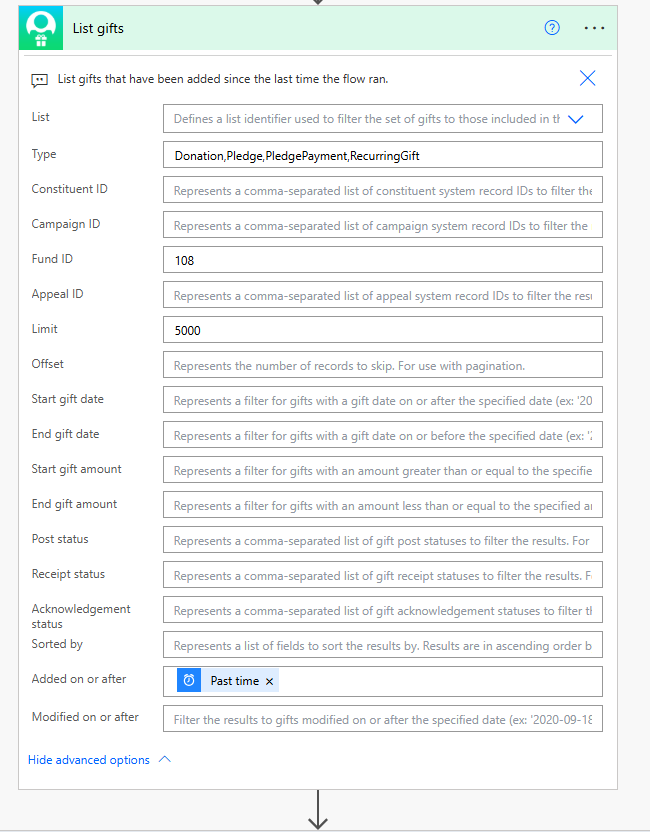650x832 pixels.
Task: Click the comment bubble icon on the banner
Action: pyautogui.click(x=37, y=78)
